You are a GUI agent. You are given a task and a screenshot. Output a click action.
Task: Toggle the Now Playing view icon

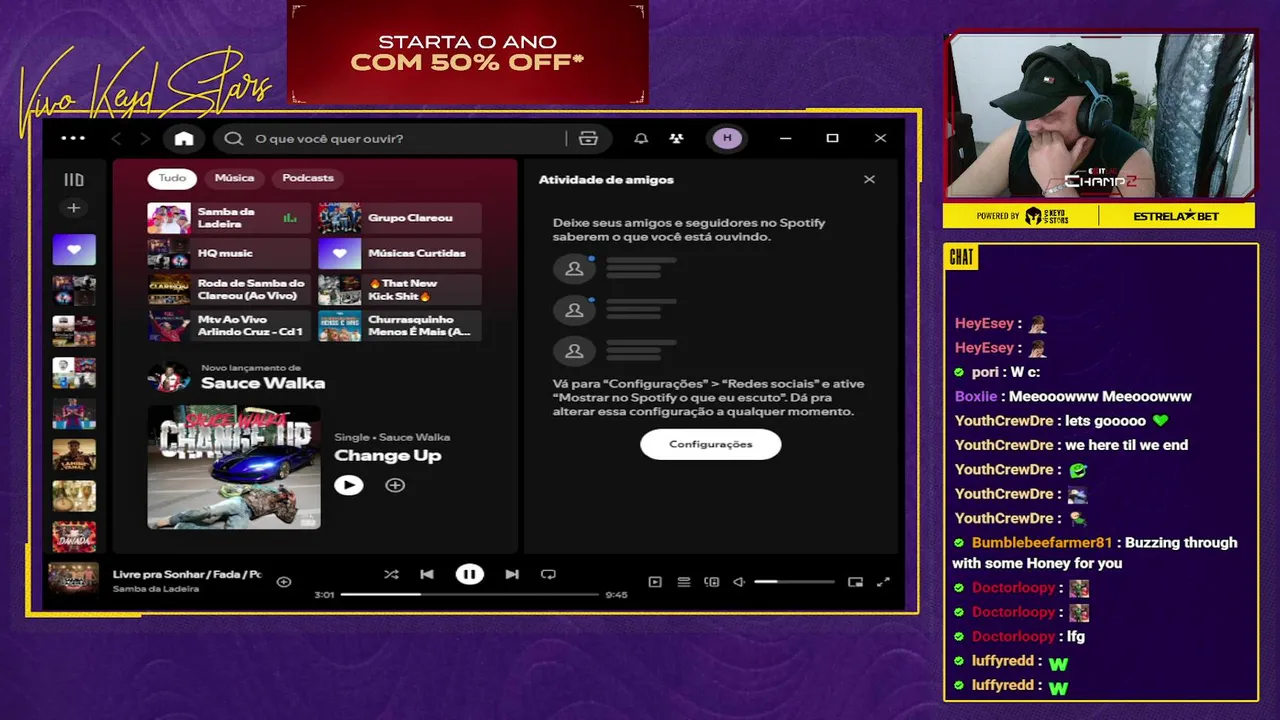[x=655, y=582]
